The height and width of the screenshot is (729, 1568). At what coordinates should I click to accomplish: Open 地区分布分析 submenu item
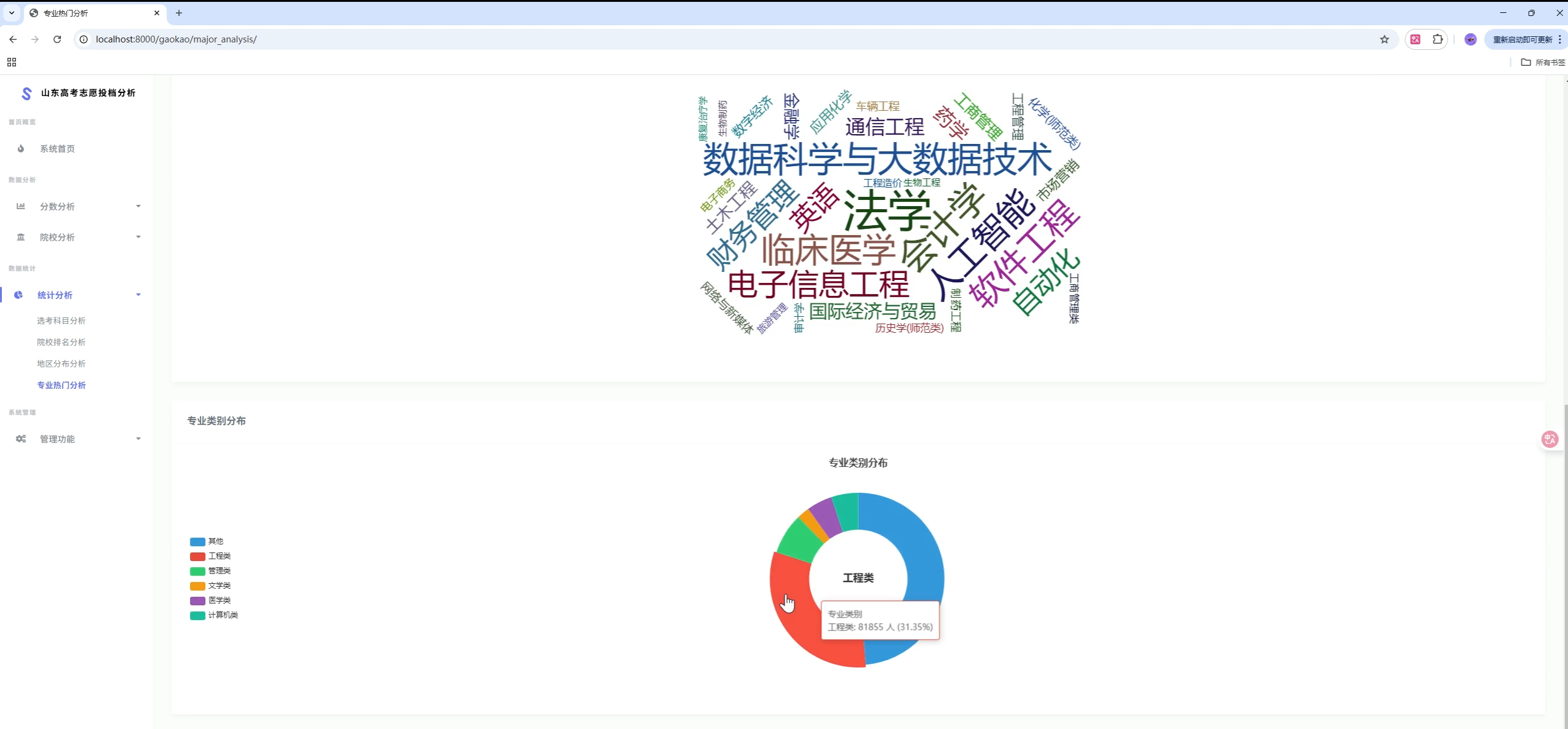[x=61, y=364]
